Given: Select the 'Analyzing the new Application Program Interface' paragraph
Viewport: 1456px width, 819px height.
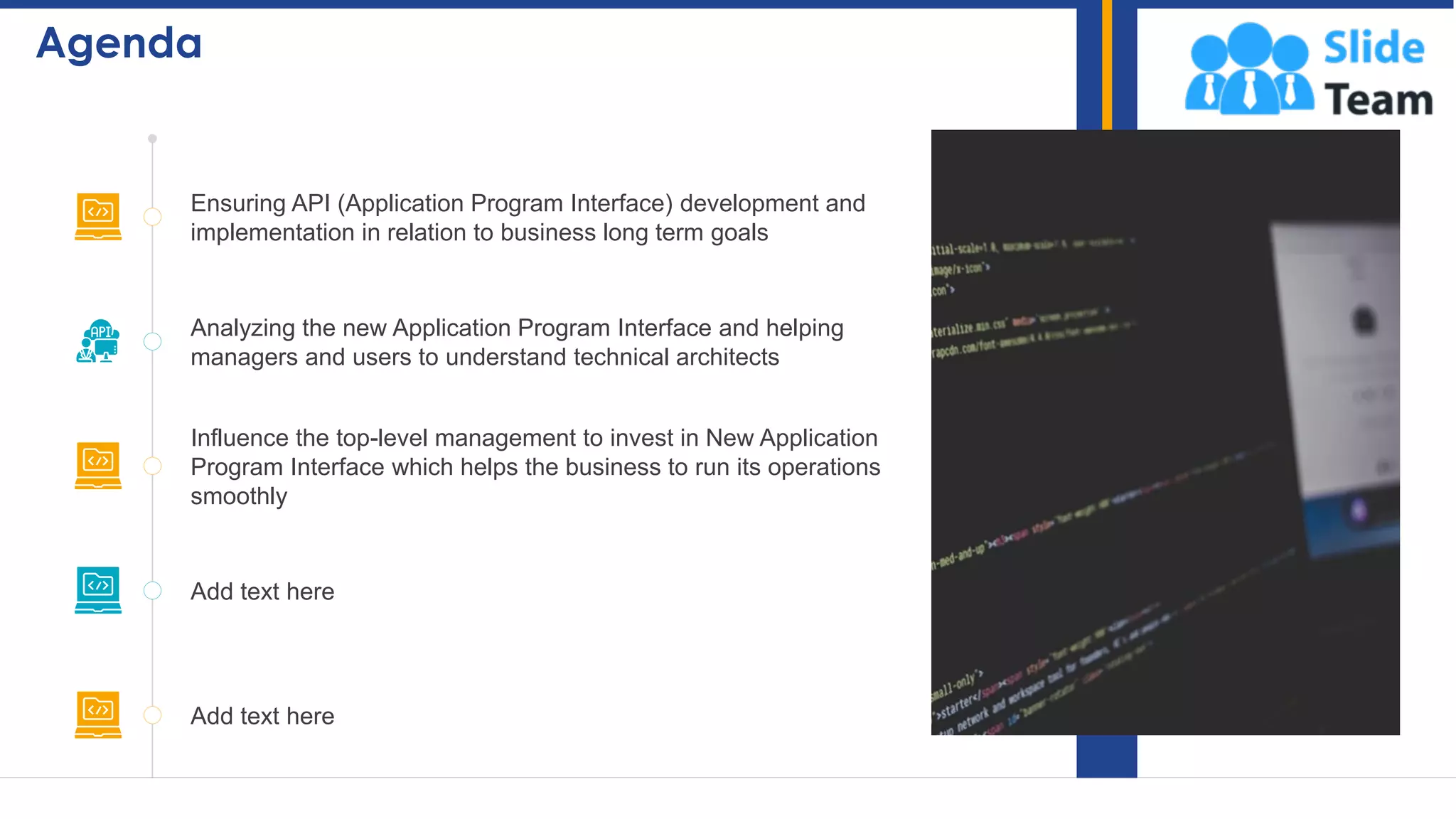Looking at the screenshot, I should (517, 342).
